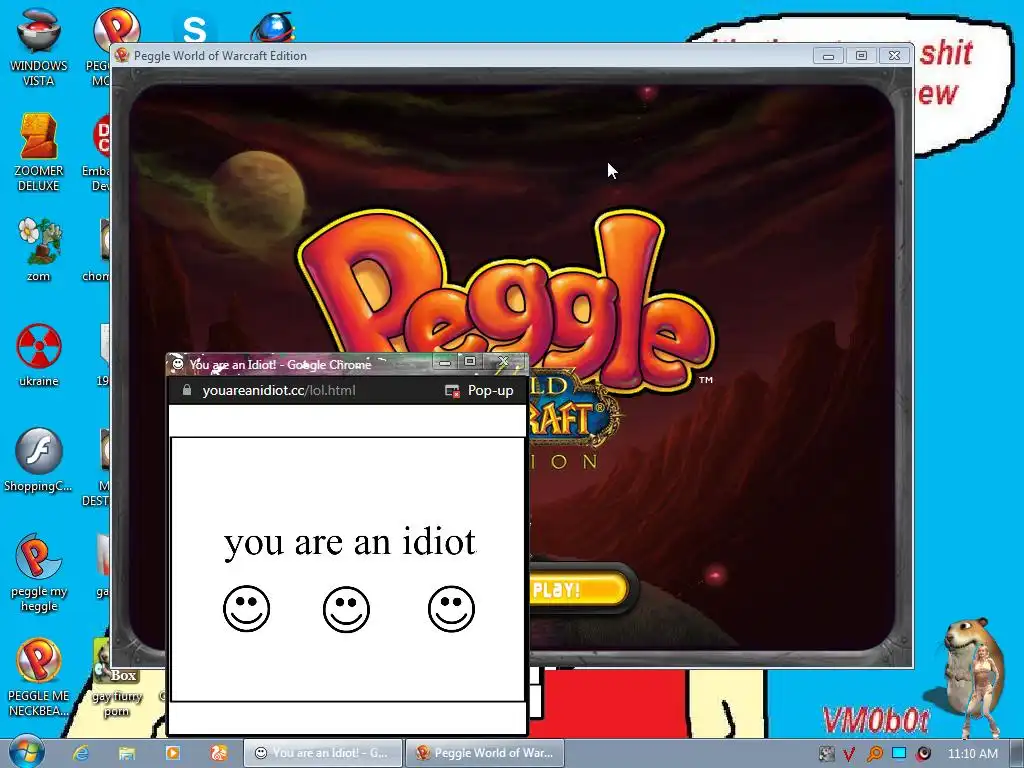Click the 'you are an idiot' text
The image size is (1024, 768).
click(x=350, y=542)
